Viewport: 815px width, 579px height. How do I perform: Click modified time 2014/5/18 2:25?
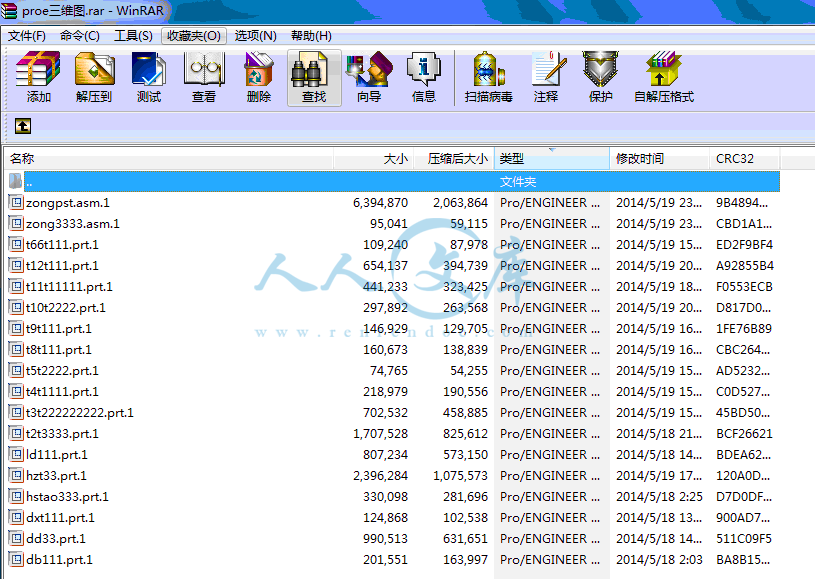click(x=659, y=496)
